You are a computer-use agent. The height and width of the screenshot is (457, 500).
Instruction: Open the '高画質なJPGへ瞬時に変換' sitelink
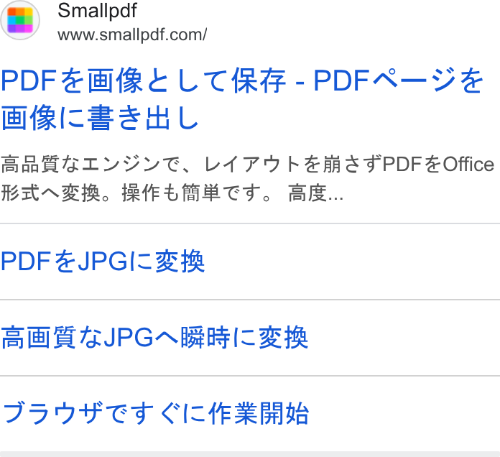(x=154, y=337)
